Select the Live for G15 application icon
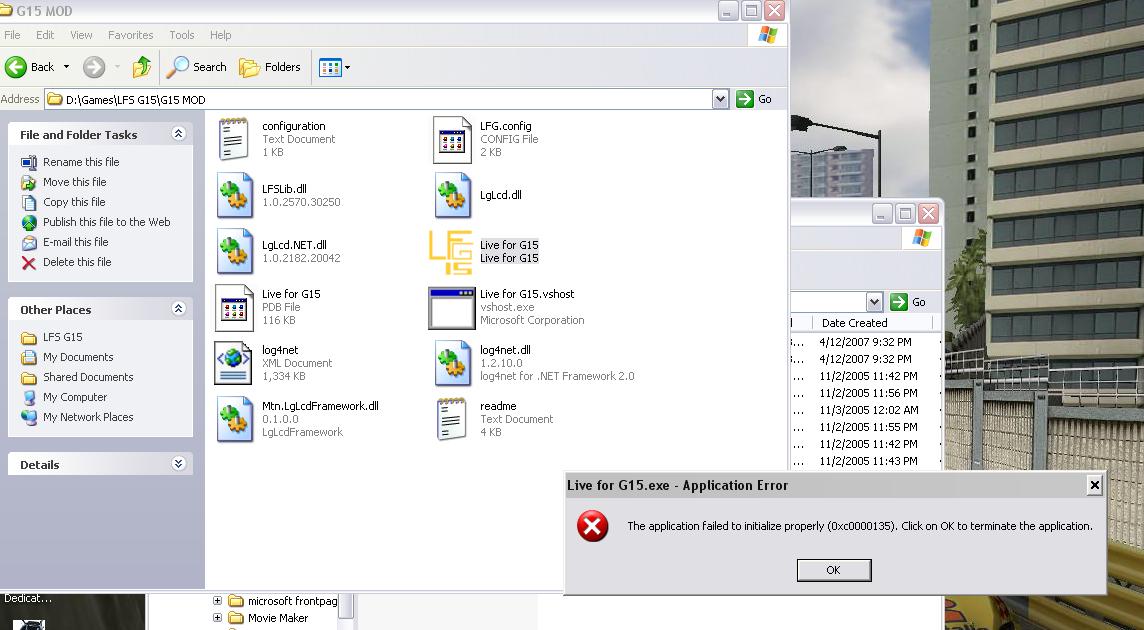1144x630 pixels. coord(450,251)
